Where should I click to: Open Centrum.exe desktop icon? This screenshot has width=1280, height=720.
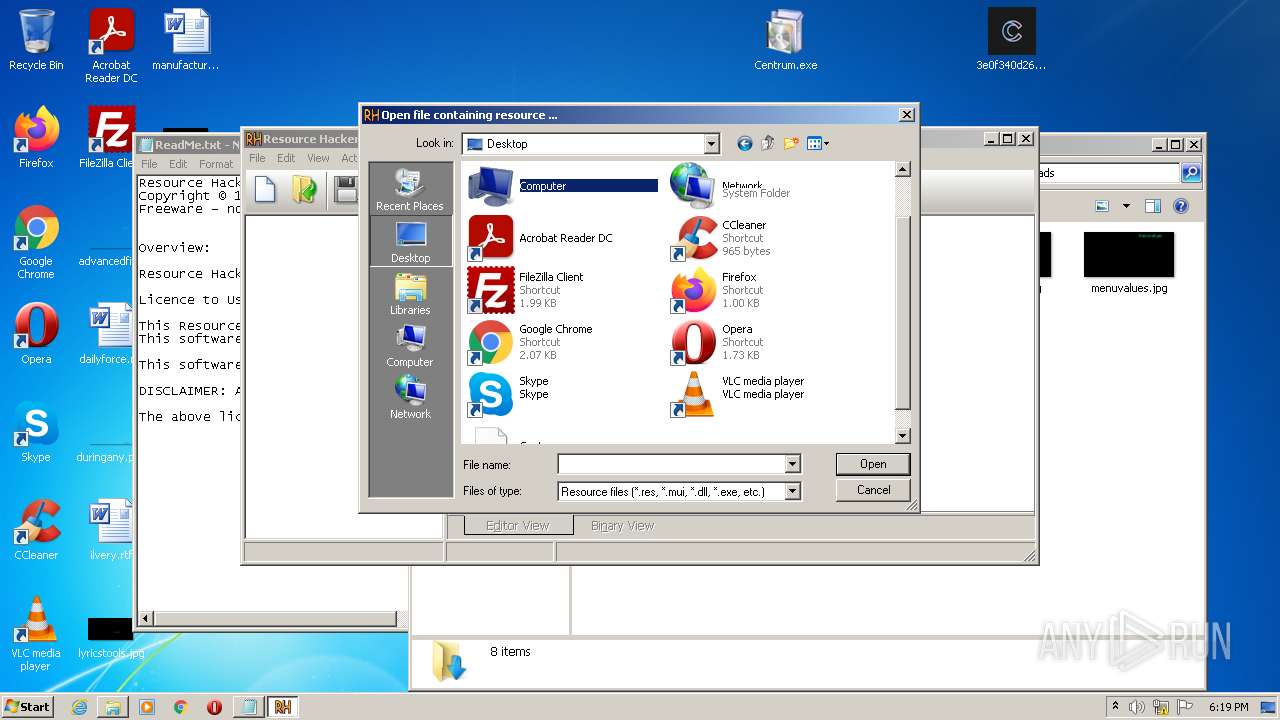(x=785, y=40)
